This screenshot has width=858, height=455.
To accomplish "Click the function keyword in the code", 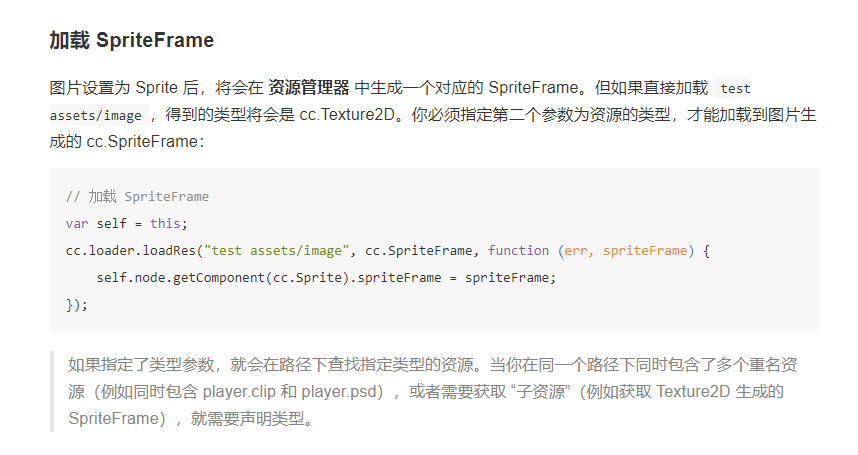I will click(518, 250).
